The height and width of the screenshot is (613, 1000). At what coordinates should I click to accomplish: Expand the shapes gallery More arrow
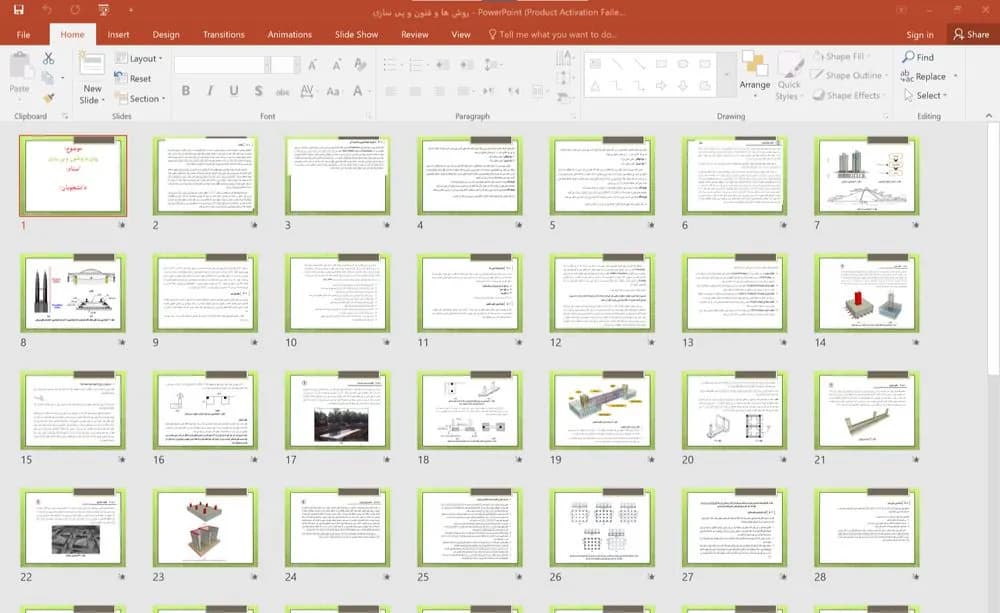pyautogui.click(x=726, y=75)
